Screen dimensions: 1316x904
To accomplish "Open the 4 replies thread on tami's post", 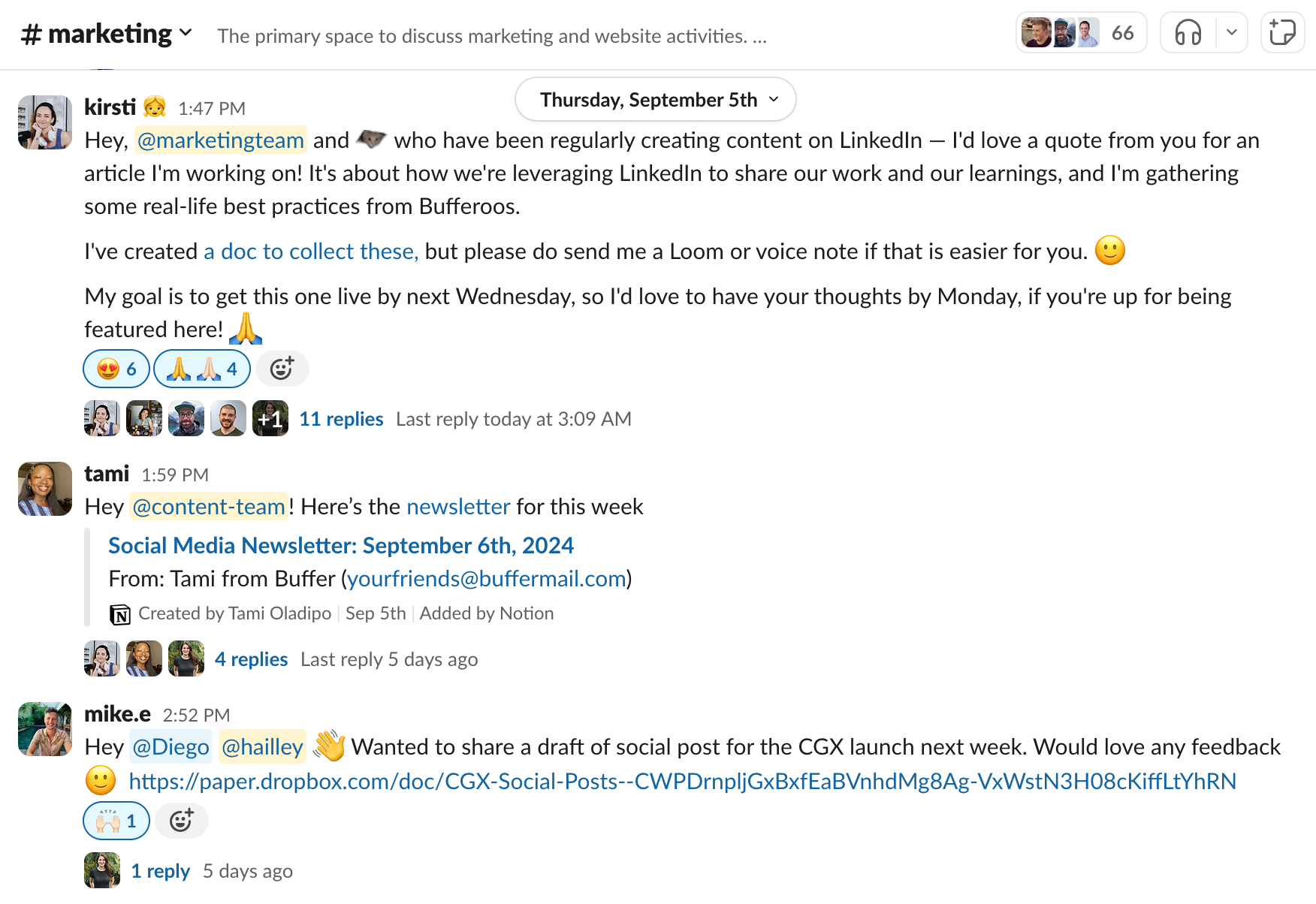I will [x=251, y=659].
